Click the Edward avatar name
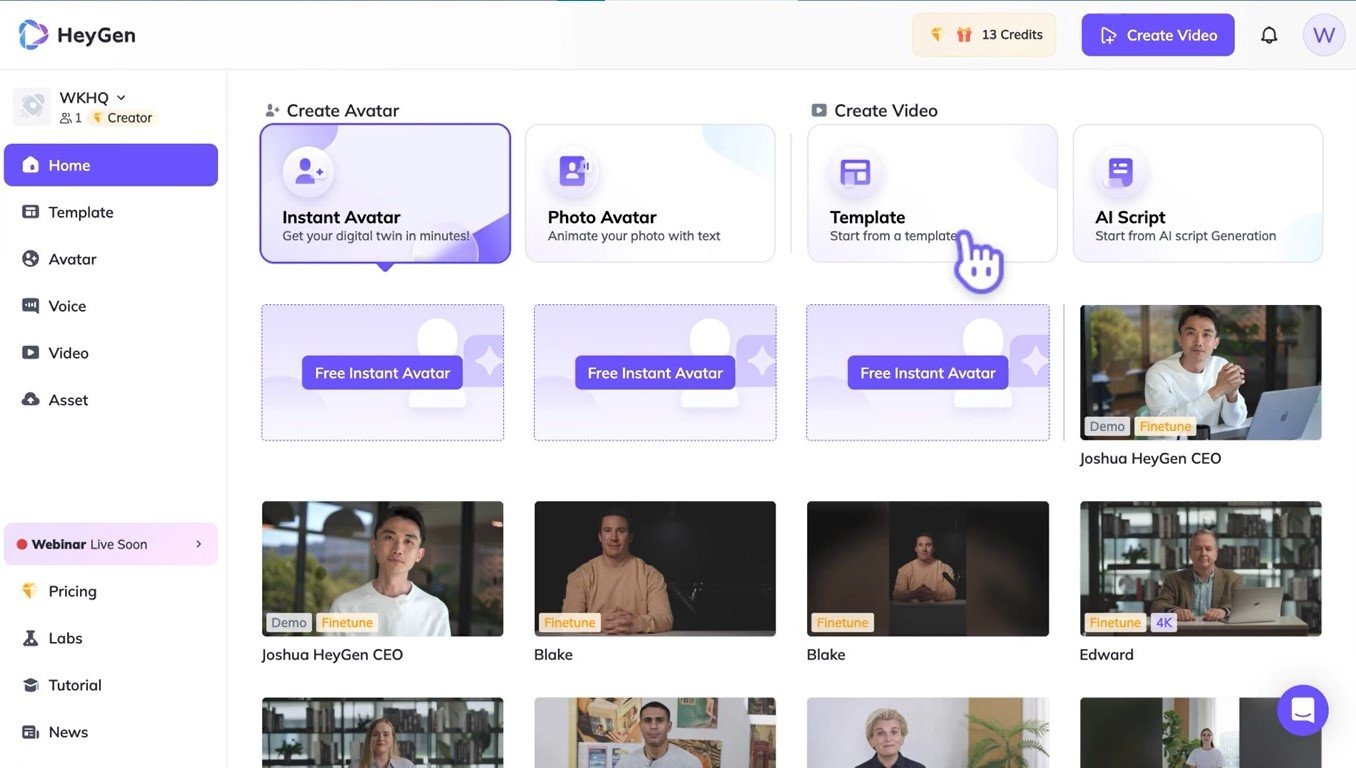 coord(1107,655)
